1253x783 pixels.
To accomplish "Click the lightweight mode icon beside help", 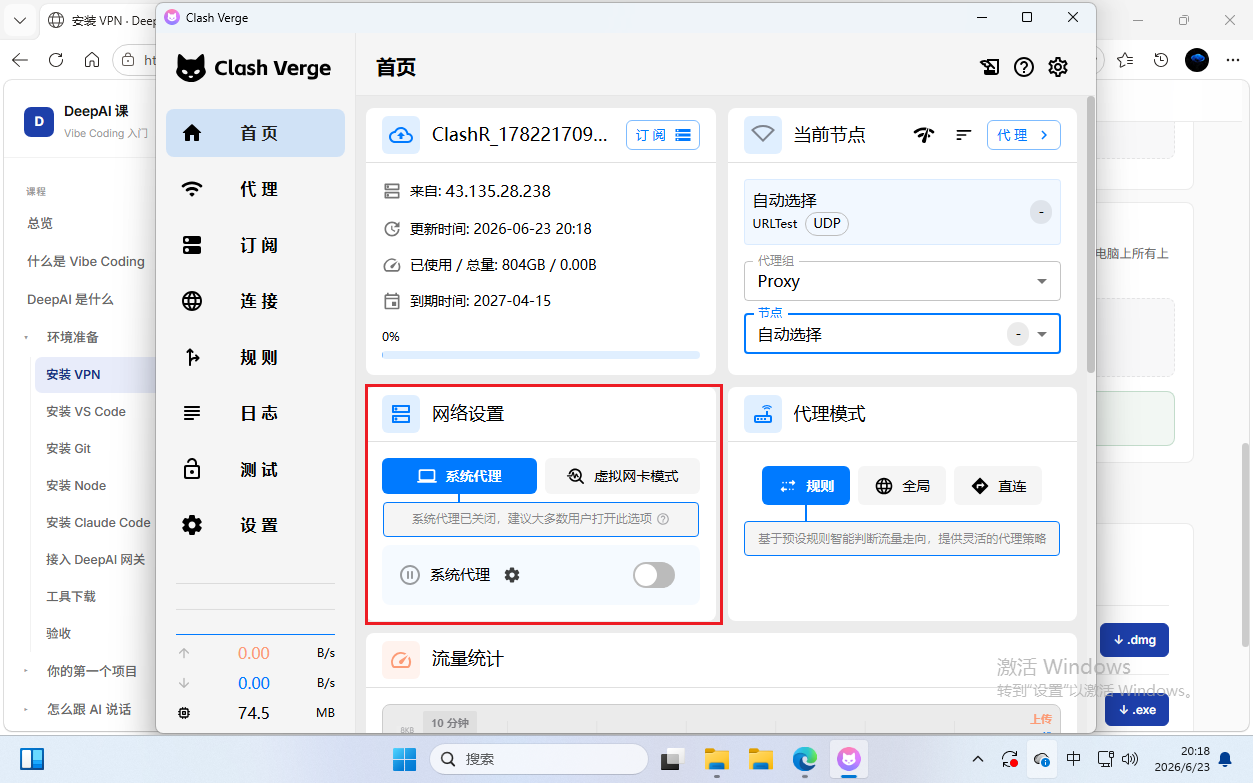I will 989,67.
